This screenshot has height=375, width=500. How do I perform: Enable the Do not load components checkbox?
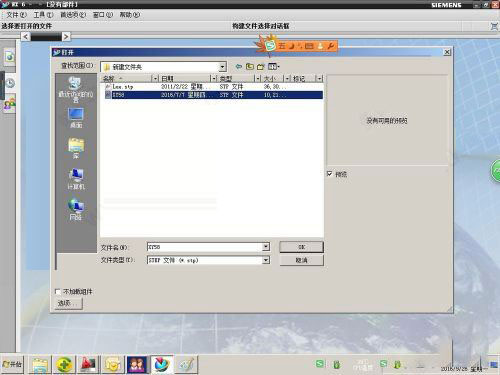click(x=58, y=292)
